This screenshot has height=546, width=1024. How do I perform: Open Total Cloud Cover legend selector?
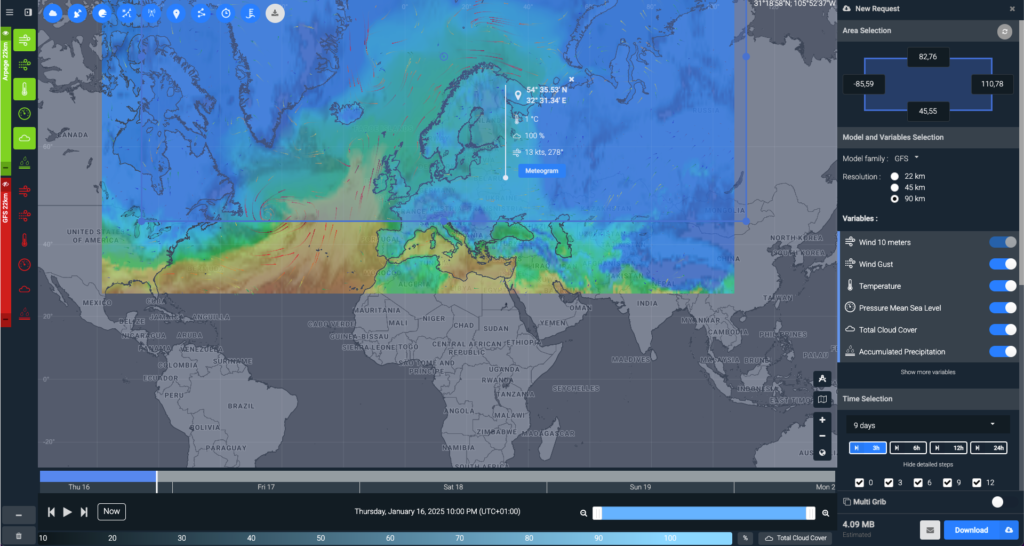click(795, 539)
